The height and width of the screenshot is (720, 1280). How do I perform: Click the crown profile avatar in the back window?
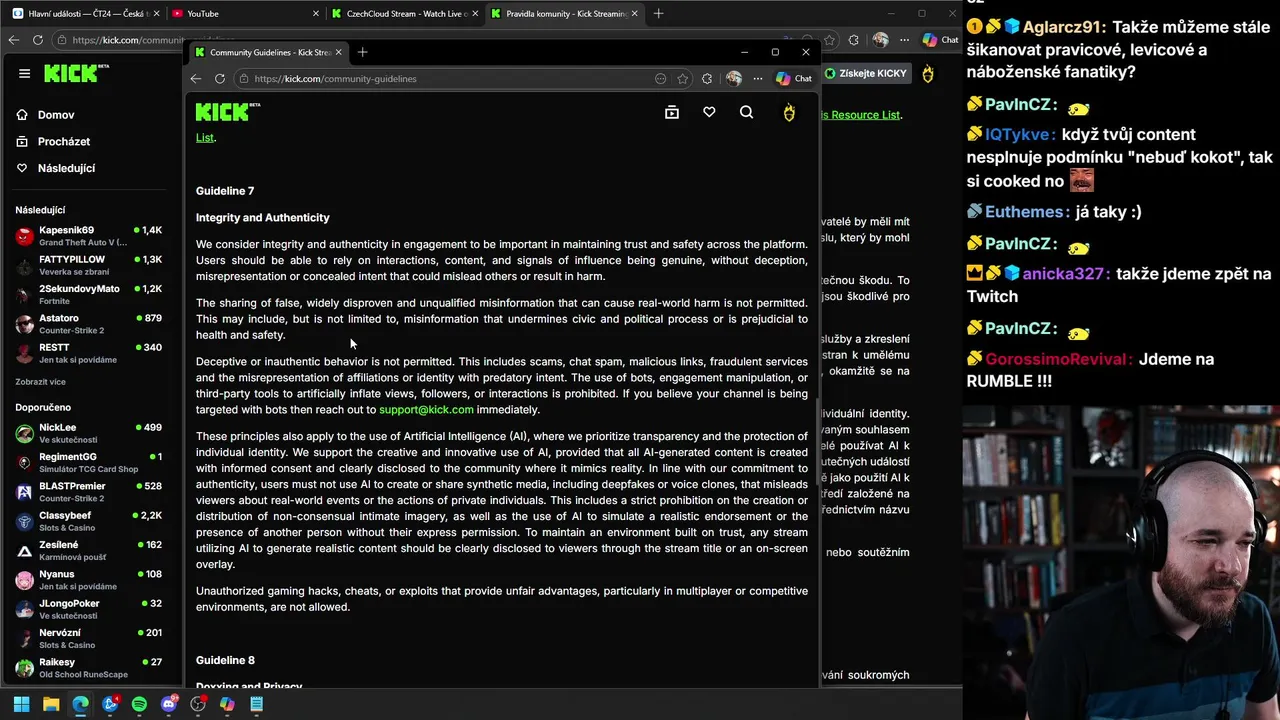pyautogui.click(x=928, y=74)
